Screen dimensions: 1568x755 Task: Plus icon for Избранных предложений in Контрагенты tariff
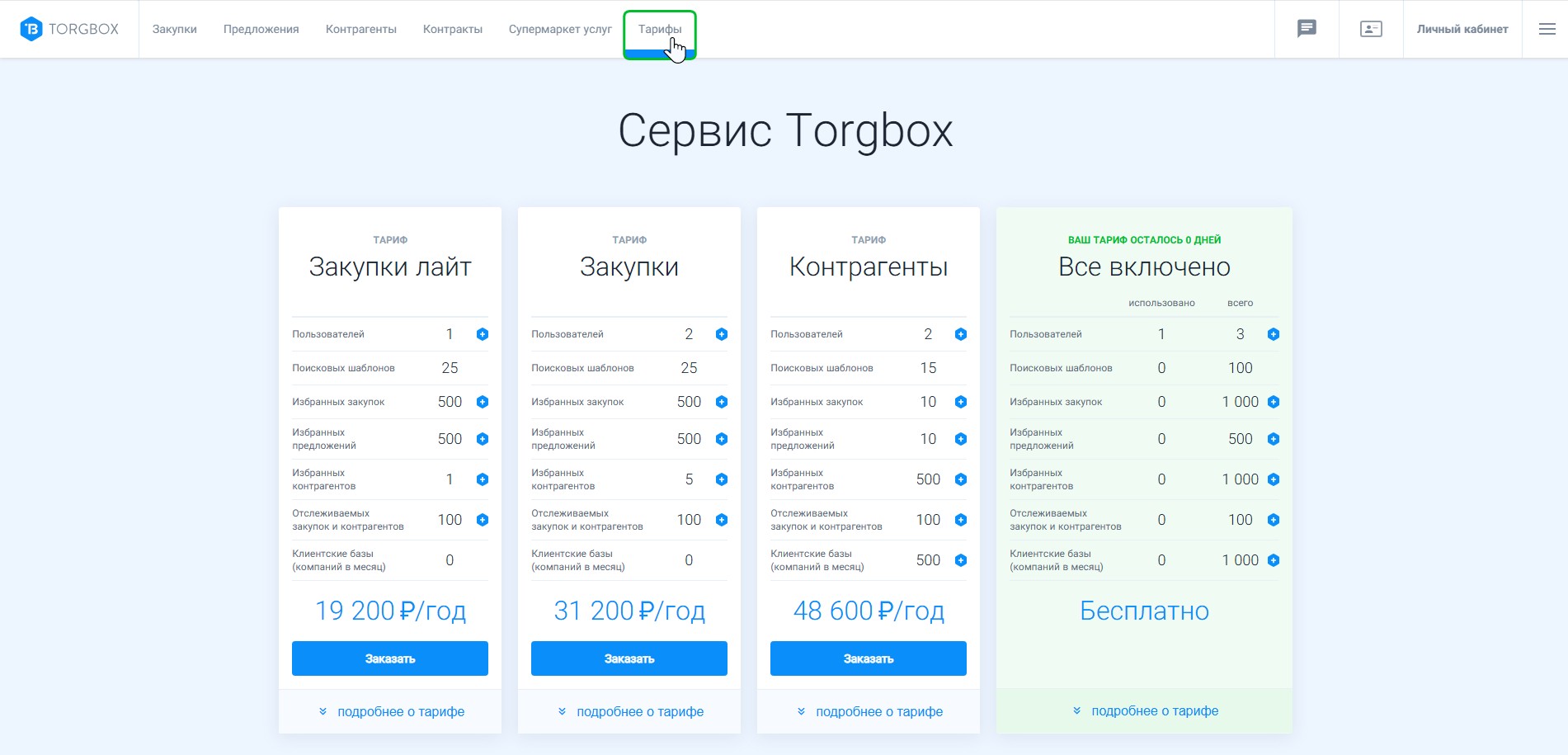961,439
